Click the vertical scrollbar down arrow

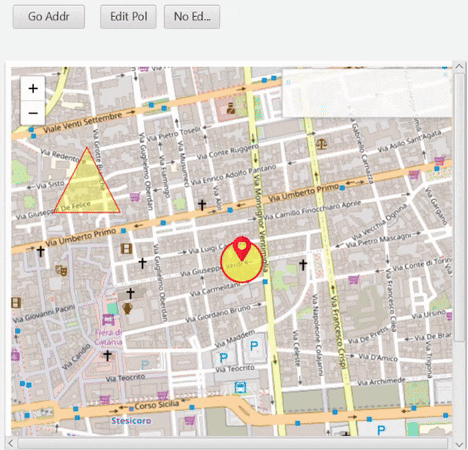pos(459,445)
